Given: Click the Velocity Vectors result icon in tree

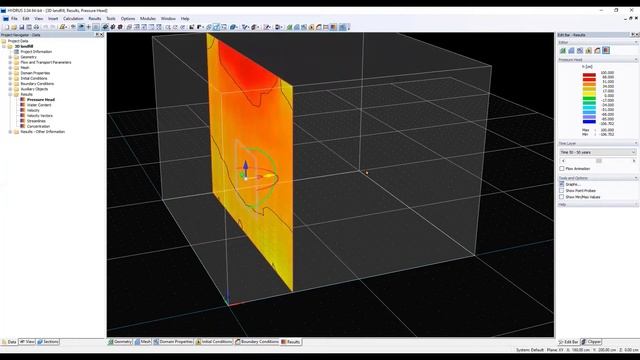Looking at the screenshot, I should (x=23, y=116).
